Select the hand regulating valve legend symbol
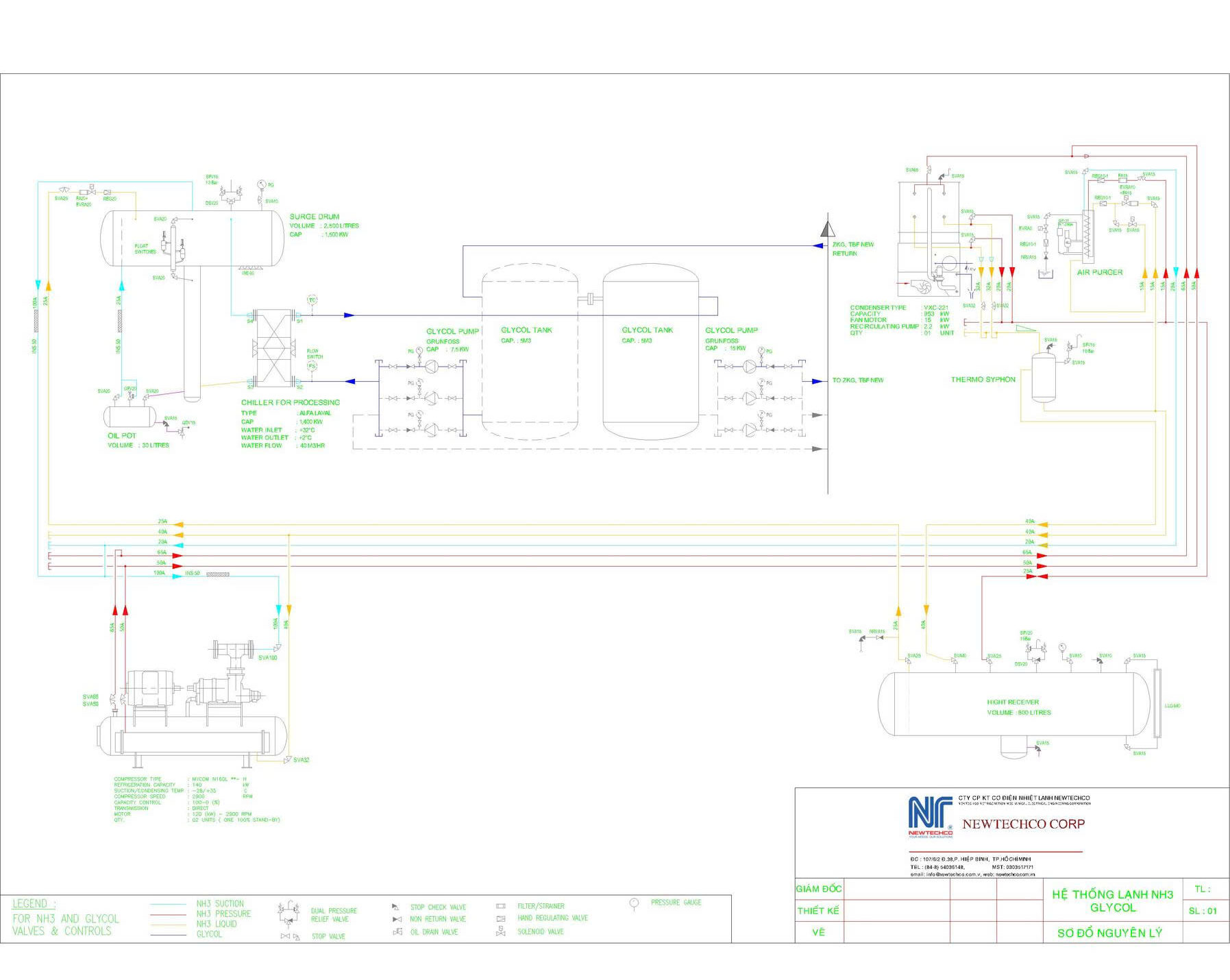The height and width of the screenshot is (980, 1230). click(x=501, y=918)
